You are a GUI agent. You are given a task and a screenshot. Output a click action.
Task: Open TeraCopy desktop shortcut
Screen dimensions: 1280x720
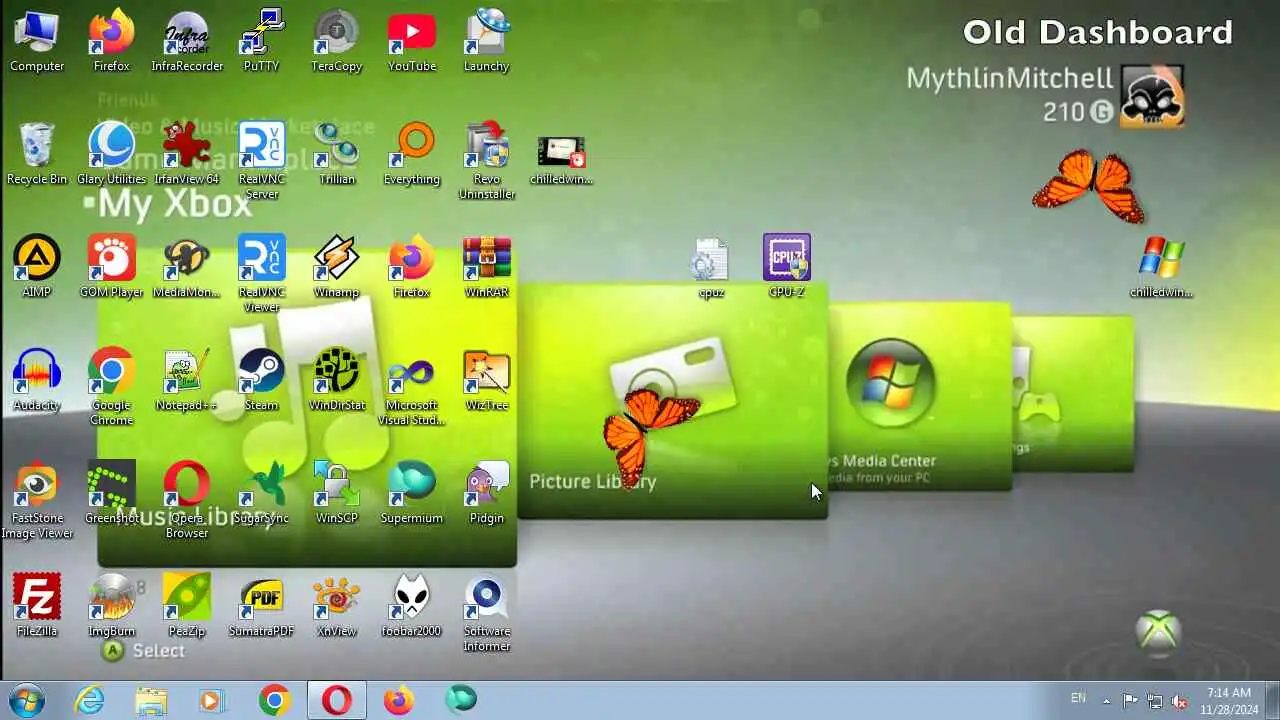(x=336, y=41)
